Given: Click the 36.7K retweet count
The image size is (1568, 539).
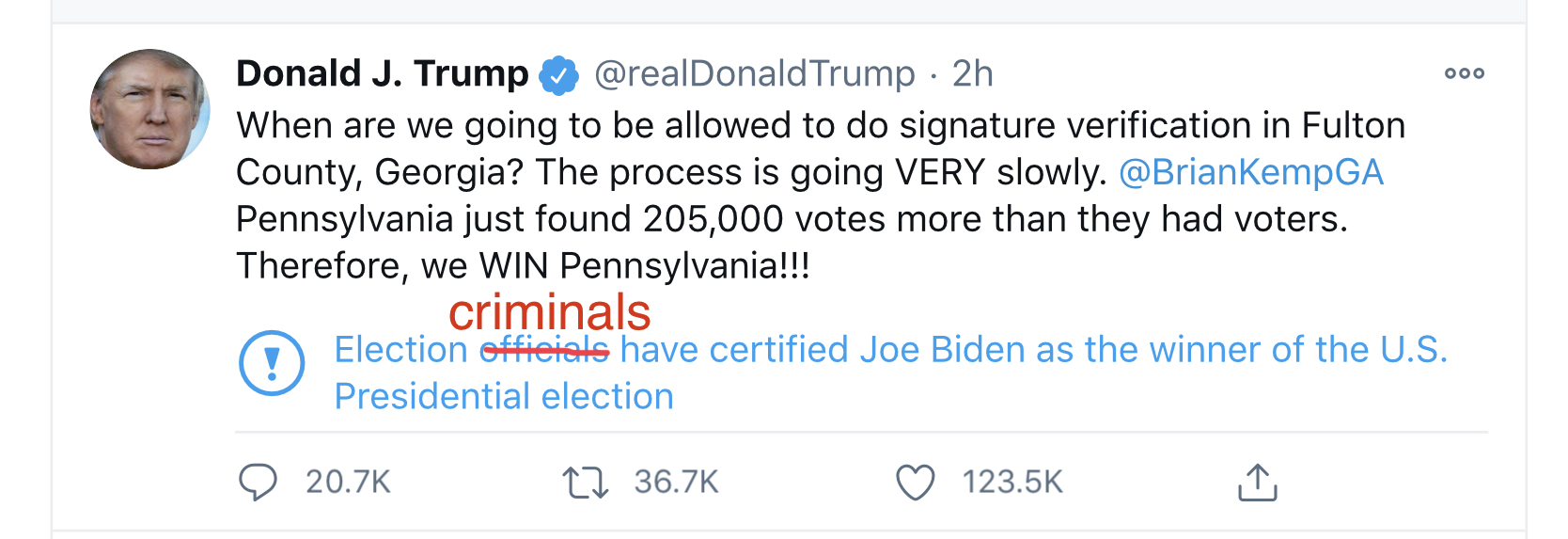Looking at the screenshot, I should coord(676,483).
